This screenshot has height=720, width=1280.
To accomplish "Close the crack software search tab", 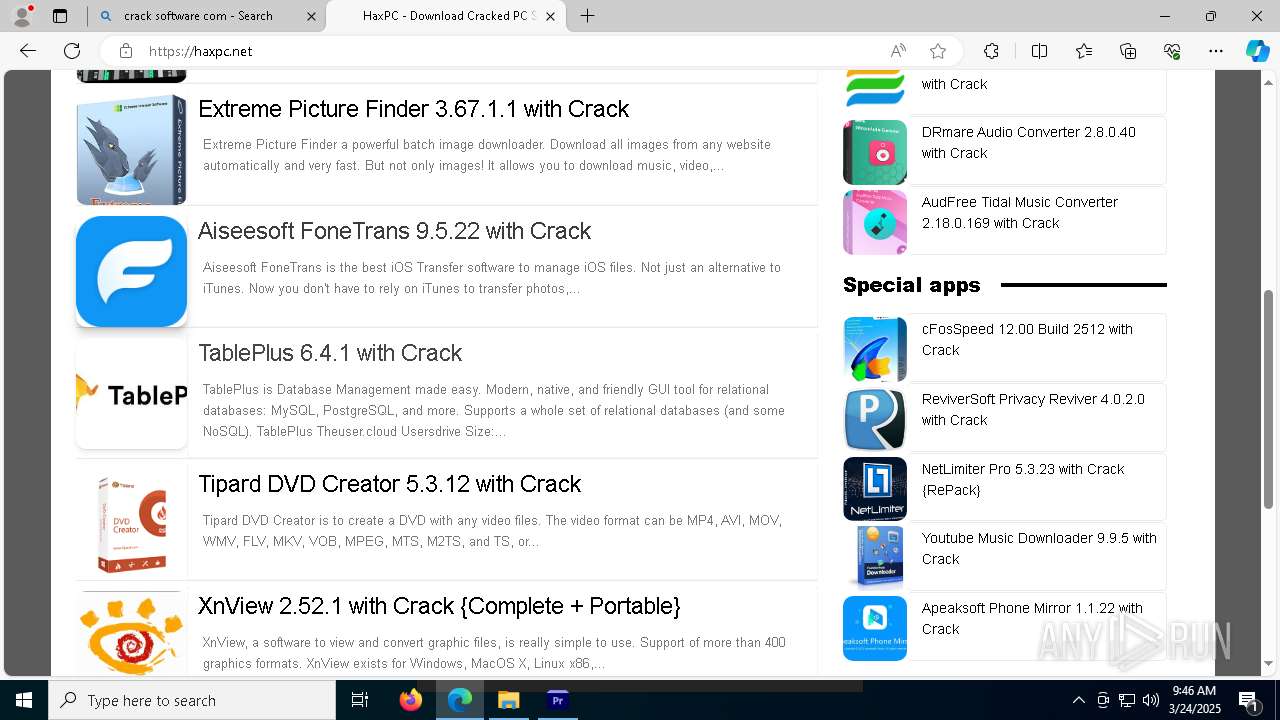I will [x=311, y=16].
